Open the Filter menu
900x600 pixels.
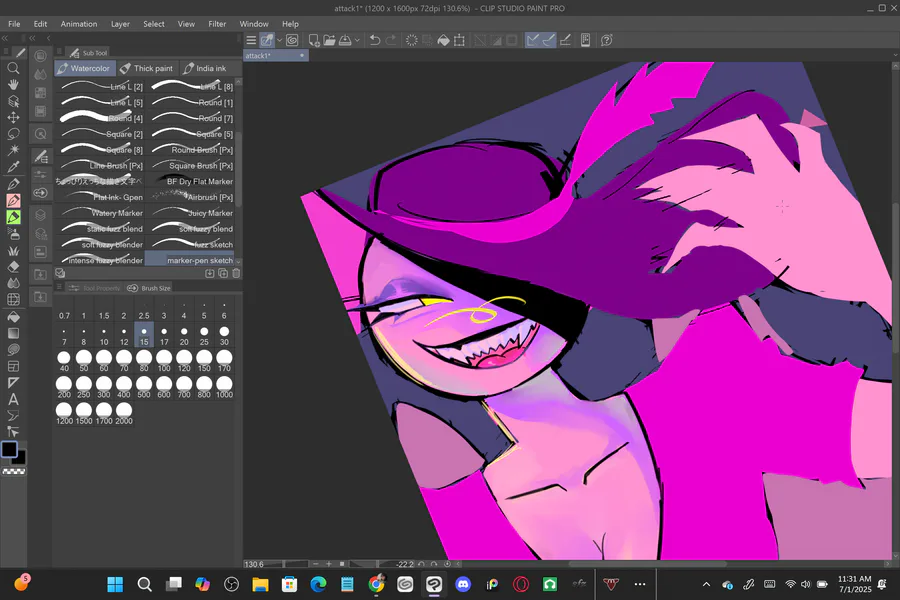click(217, 24)
